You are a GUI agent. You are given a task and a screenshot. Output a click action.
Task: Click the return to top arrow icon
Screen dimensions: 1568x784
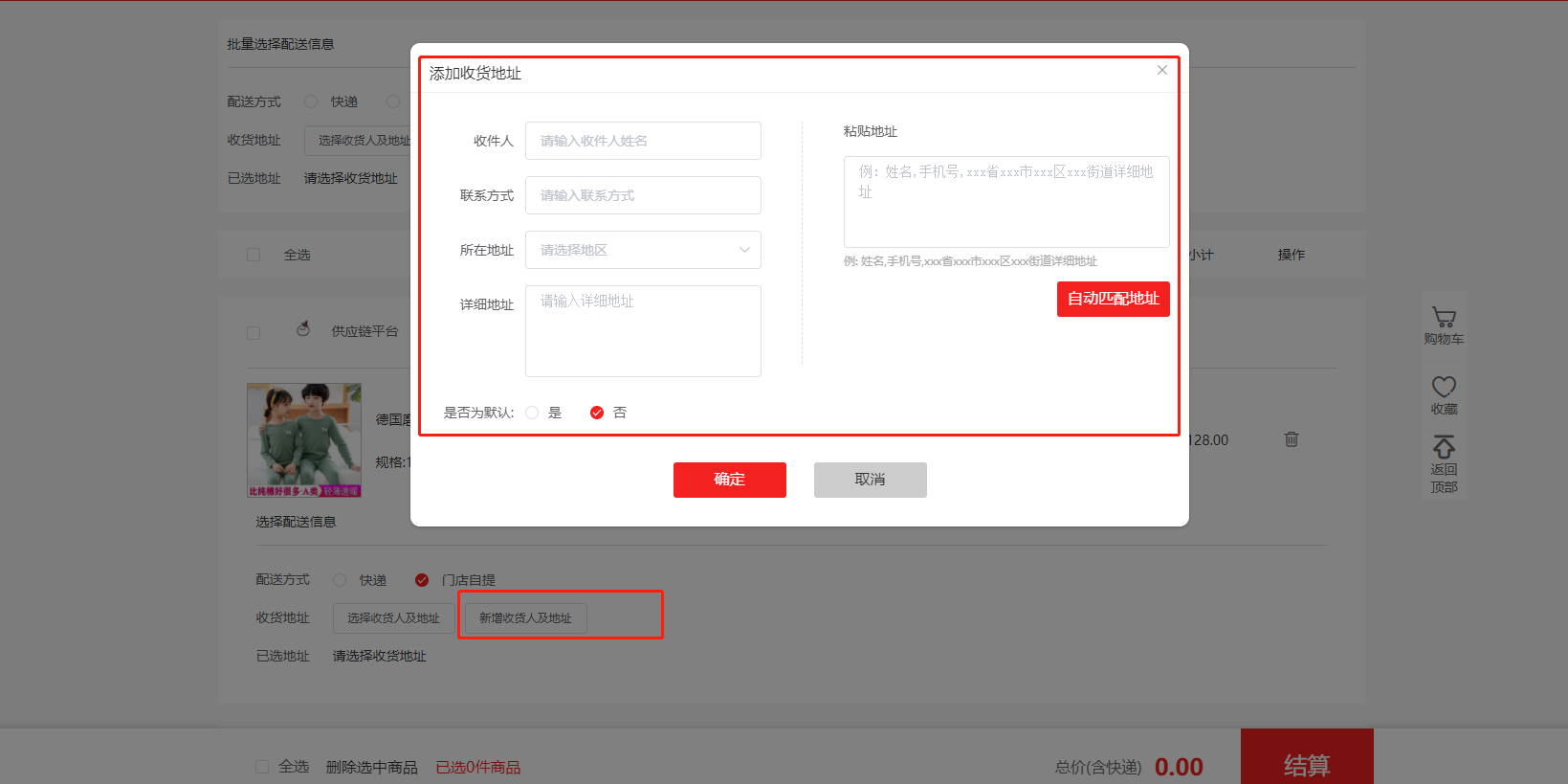[1444, 447]
